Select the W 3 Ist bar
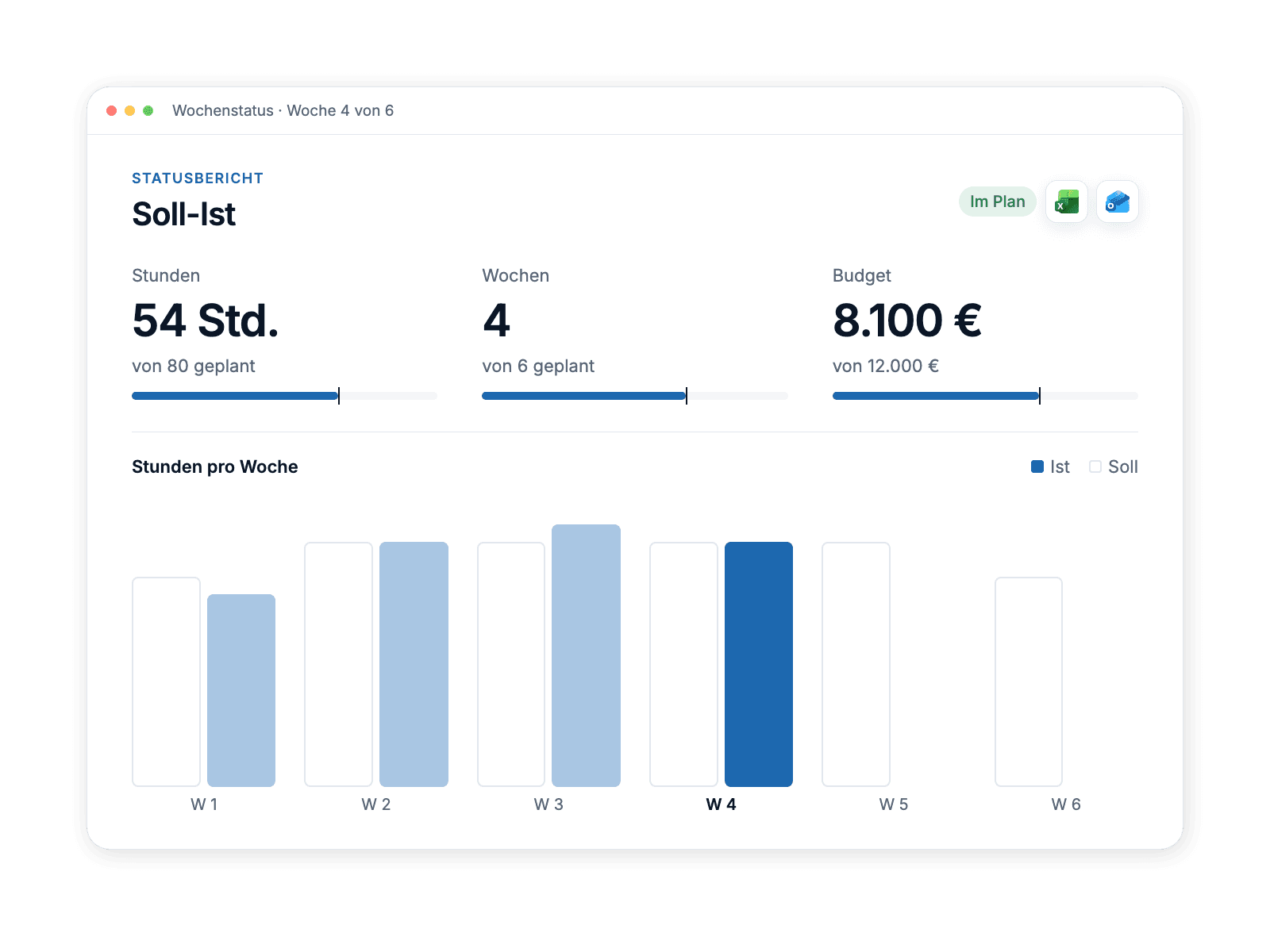Screen dimensions: 1270x952 tap(586, 655)
